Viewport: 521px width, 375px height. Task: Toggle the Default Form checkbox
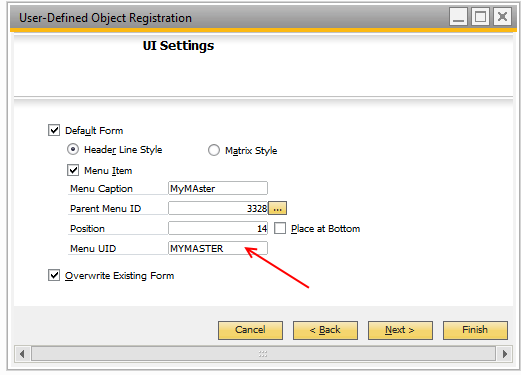(54, 130)
